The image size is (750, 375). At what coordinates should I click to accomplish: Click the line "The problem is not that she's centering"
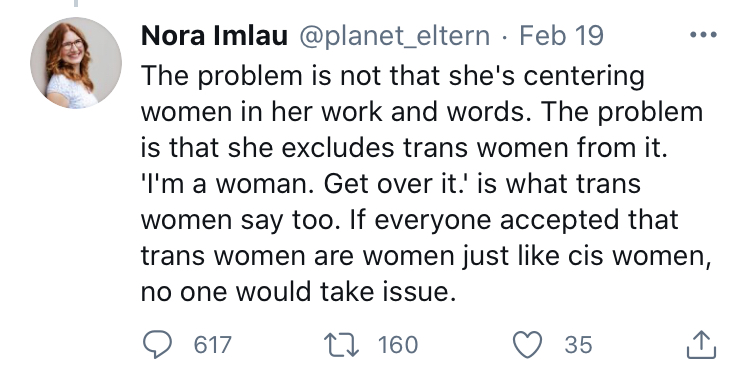(393, 77)
